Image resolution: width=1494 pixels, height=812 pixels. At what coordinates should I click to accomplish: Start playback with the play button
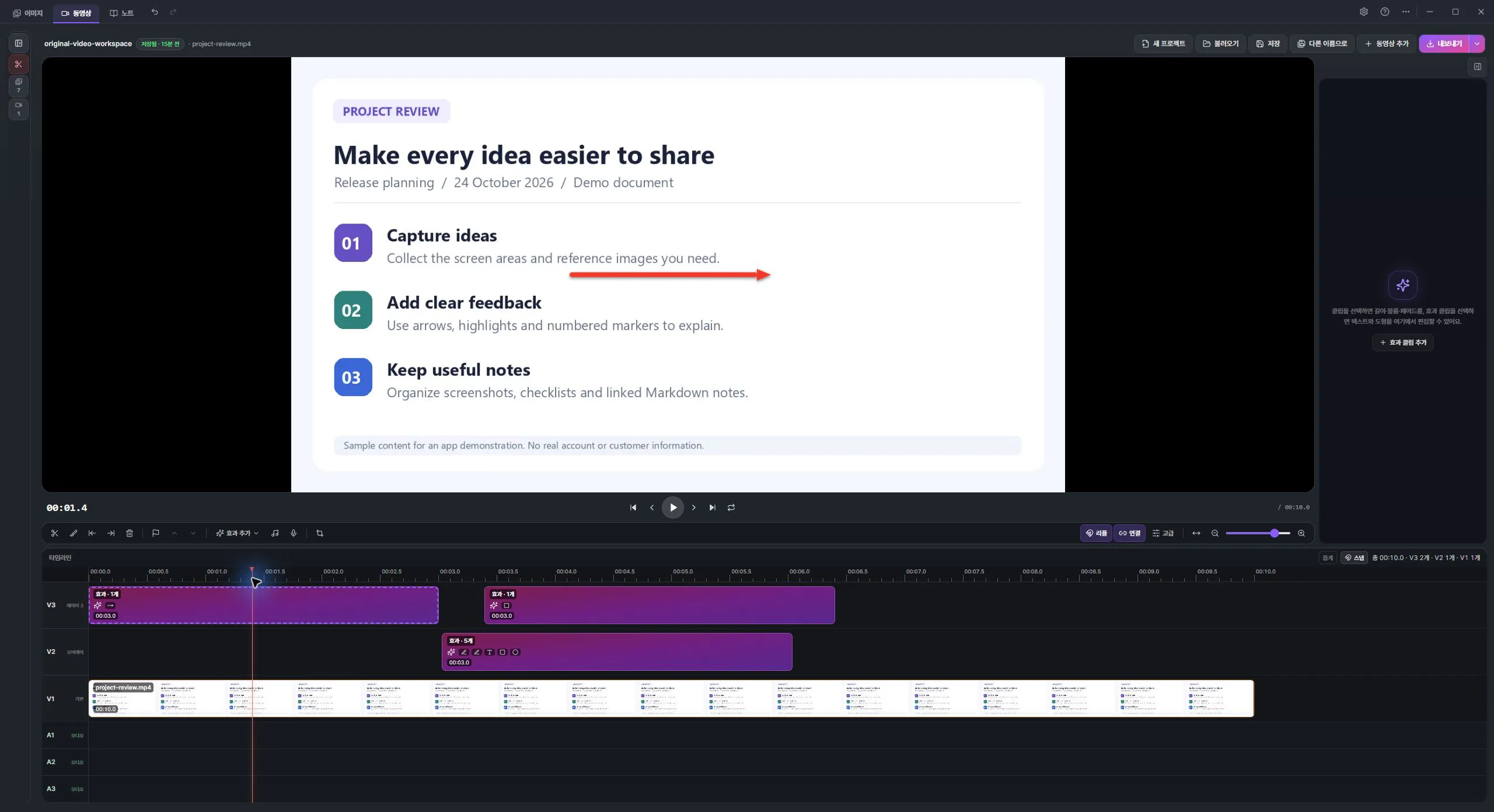[x=673, y=508]
